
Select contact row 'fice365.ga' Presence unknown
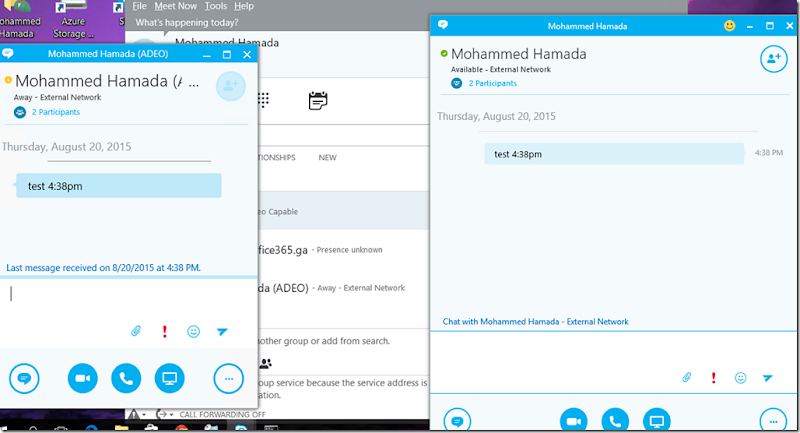point(343,250)
